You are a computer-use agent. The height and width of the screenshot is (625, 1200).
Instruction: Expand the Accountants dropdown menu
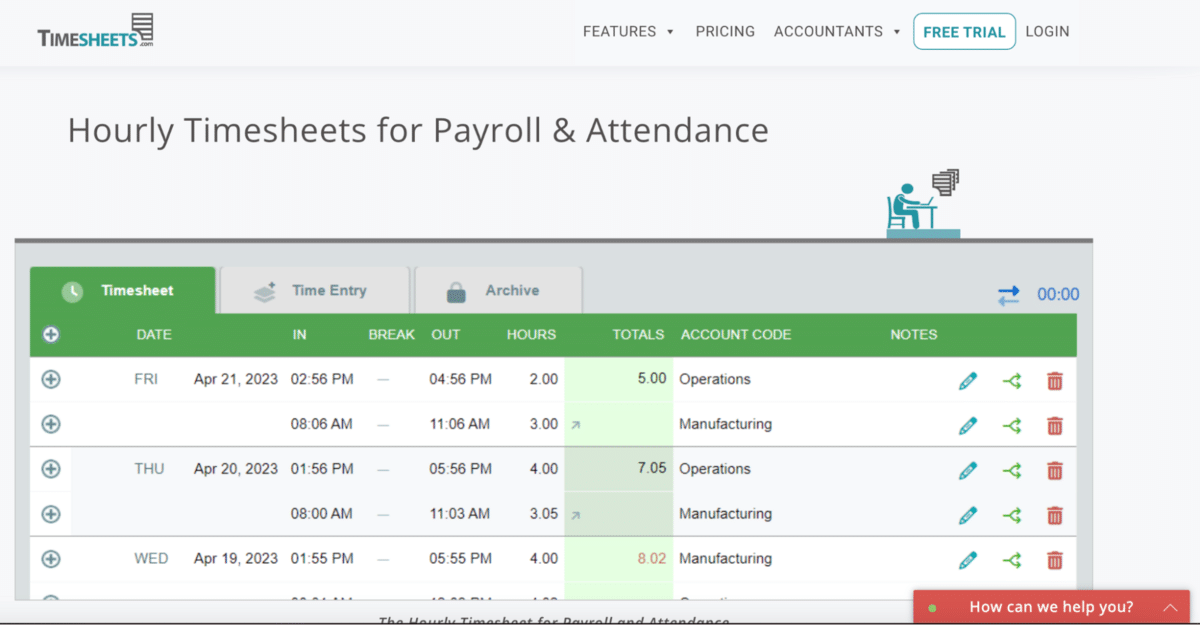tap(838, 31)
